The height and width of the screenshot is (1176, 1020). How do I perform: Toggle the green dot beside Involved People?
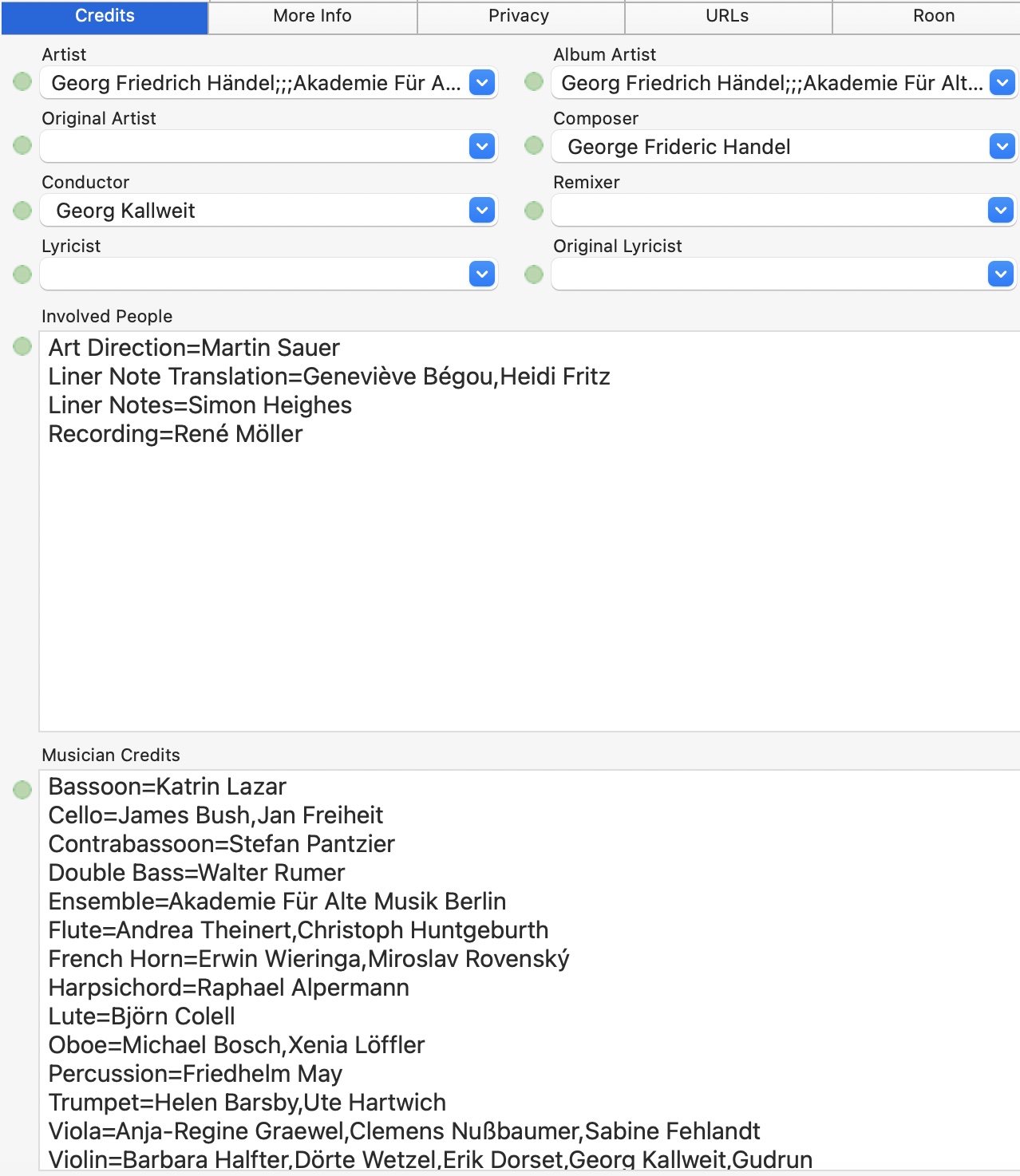point(22,346)
